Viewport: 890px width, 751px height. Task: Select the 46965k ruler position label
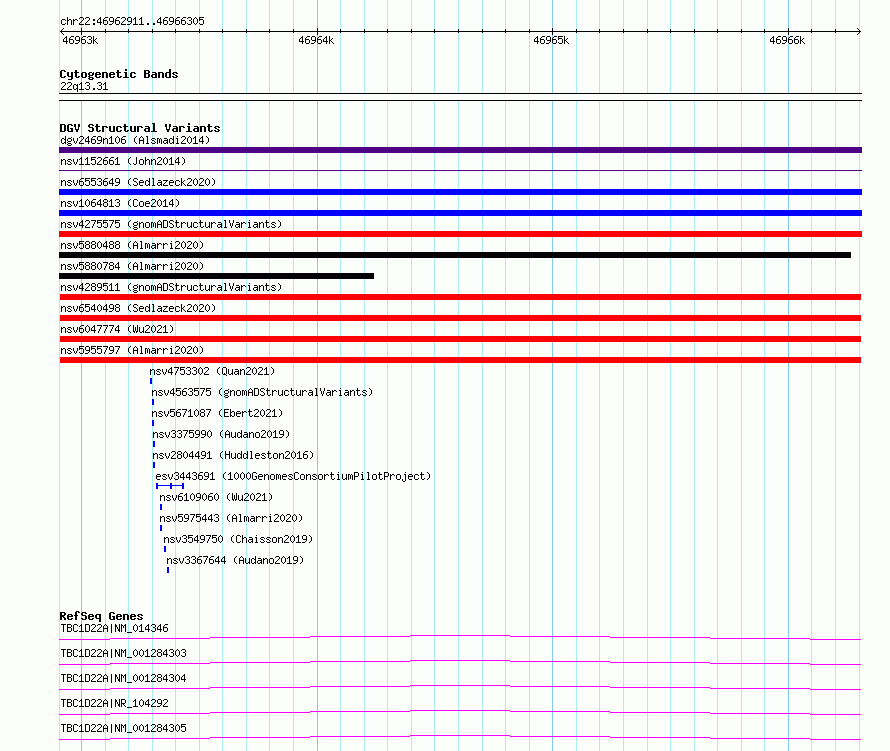(x=551, y=40)
